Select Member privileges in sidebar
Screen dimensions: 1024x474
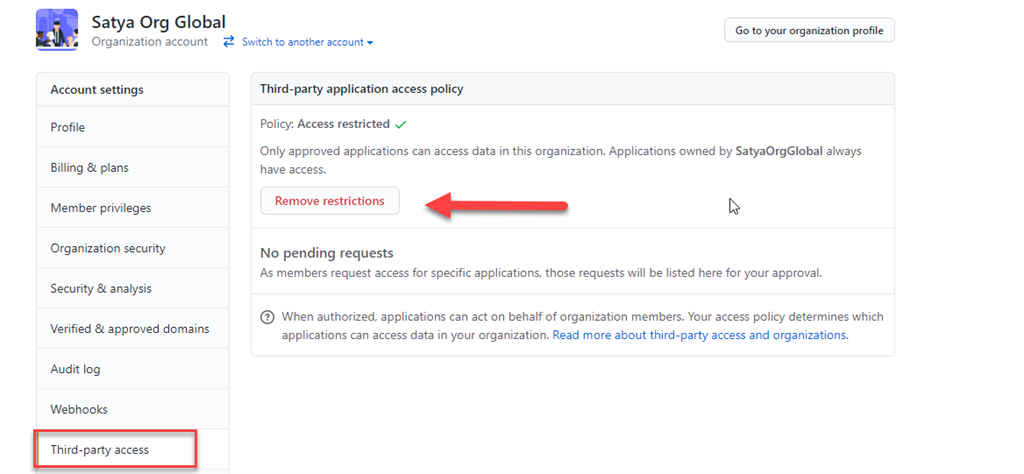[x=101, y=208]
